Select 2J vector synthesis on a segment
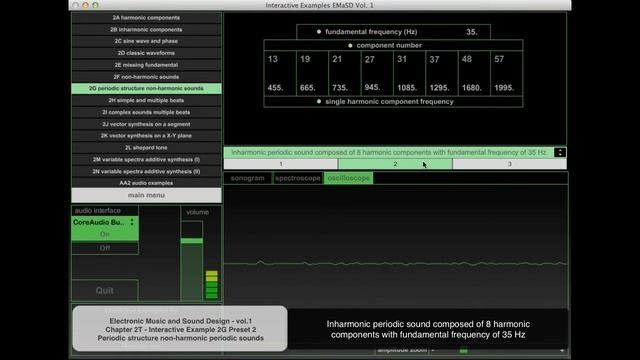This screenshot has width=640, height=360. [147, 124]
